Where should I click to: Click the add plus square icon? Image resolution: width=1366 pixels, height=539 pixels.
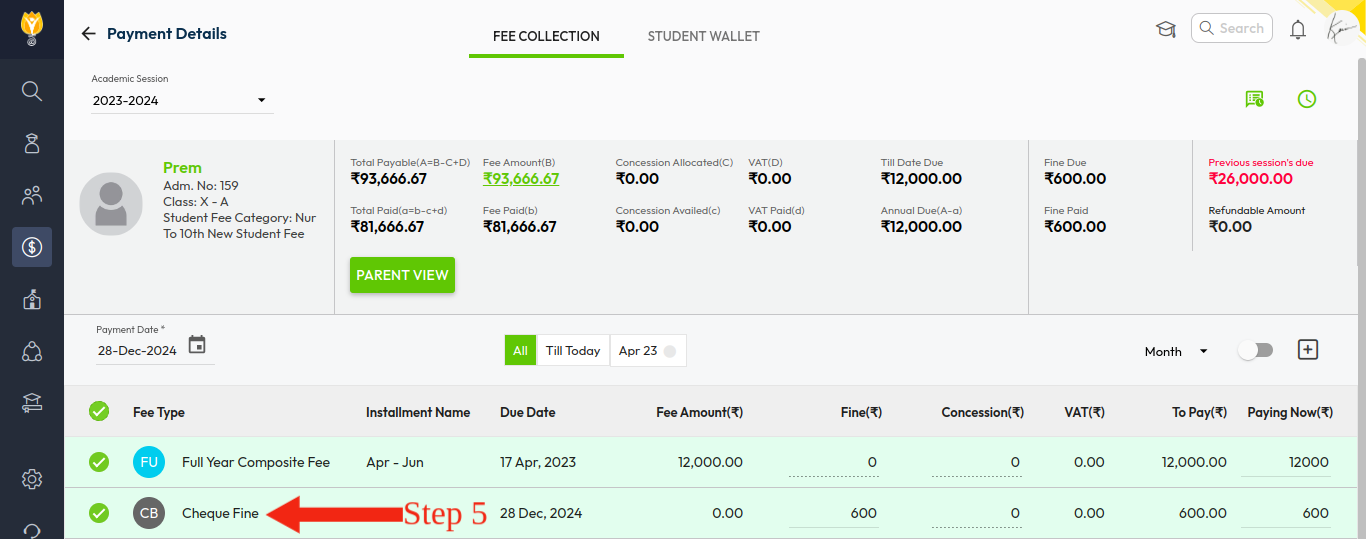[1308, 350]
